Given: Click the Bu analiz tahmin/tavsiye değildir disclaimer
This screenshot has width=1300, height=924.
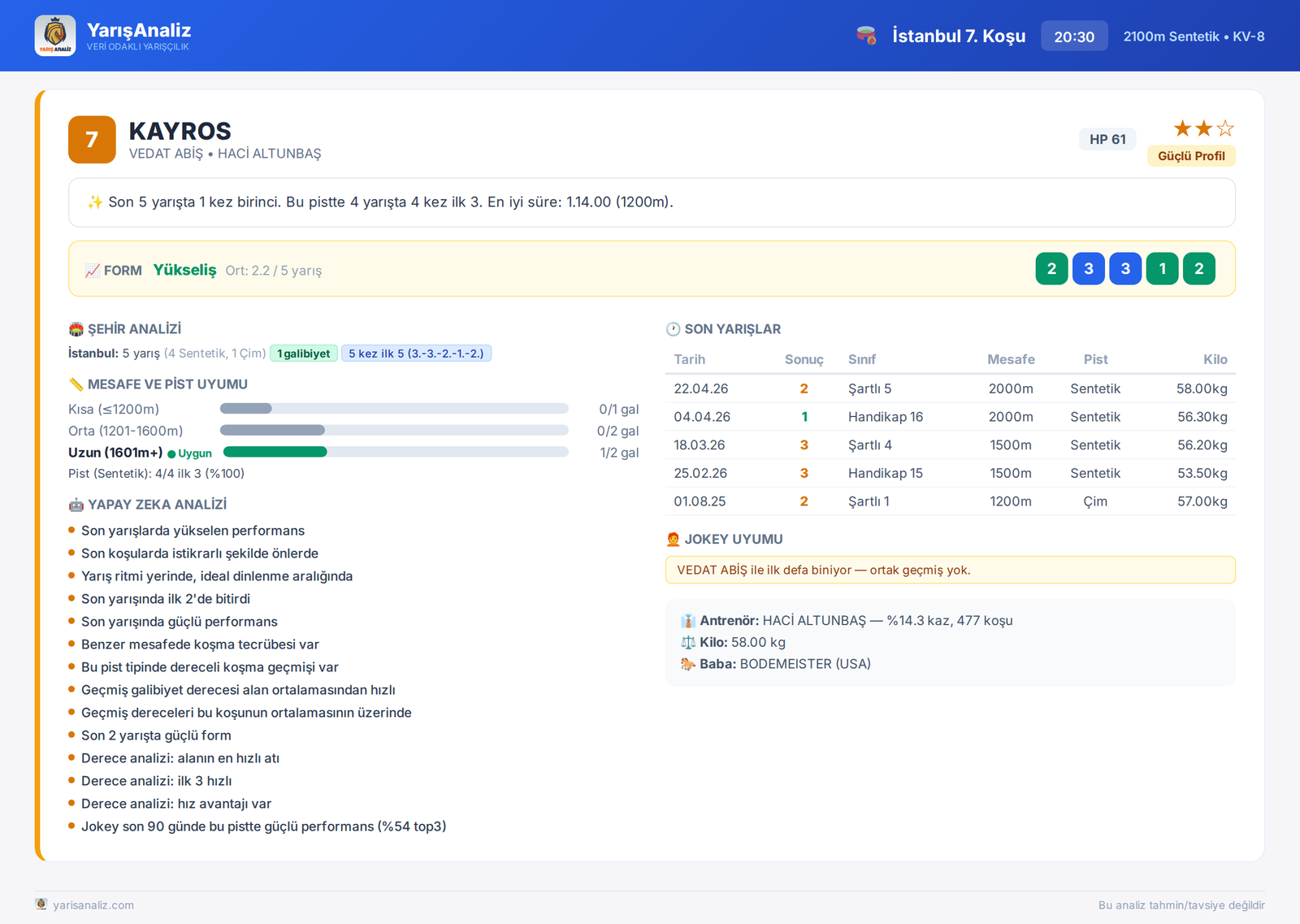Looking at the screenshot, I should tap(1181, 905).
